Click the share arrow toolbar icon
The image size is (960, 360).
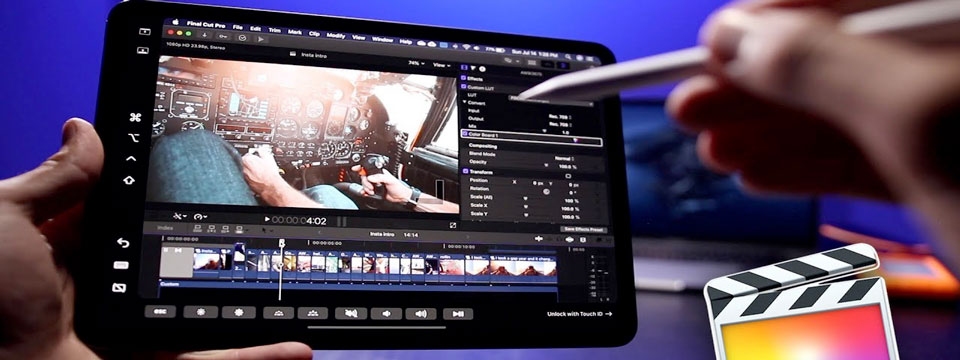261,39
